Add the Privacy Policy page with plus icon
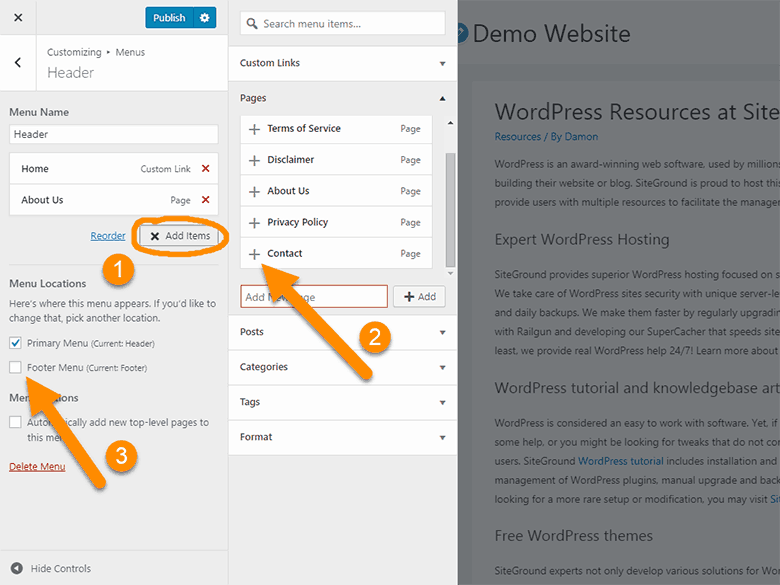780x585 pixels. tap(254, 223)
